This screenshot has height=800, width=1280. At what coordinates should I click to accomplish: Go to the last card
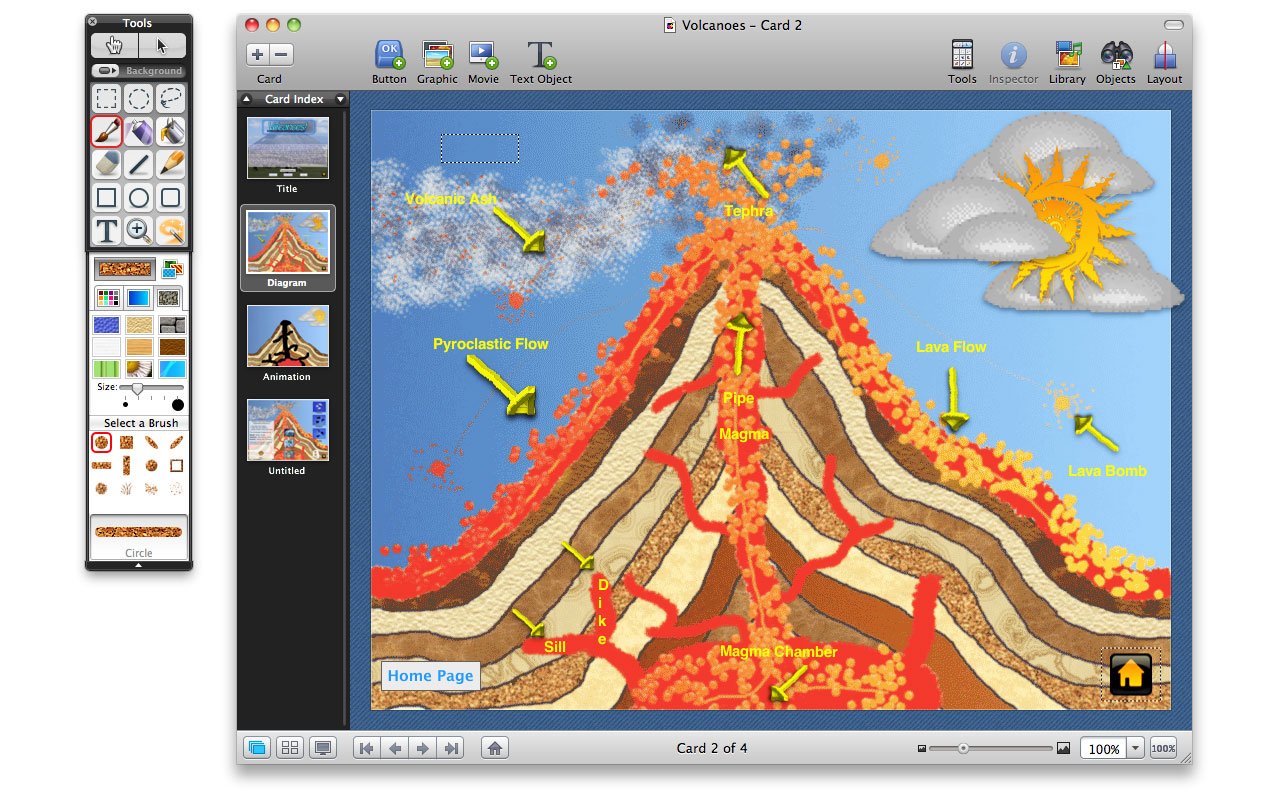click(x=451, y=748)
